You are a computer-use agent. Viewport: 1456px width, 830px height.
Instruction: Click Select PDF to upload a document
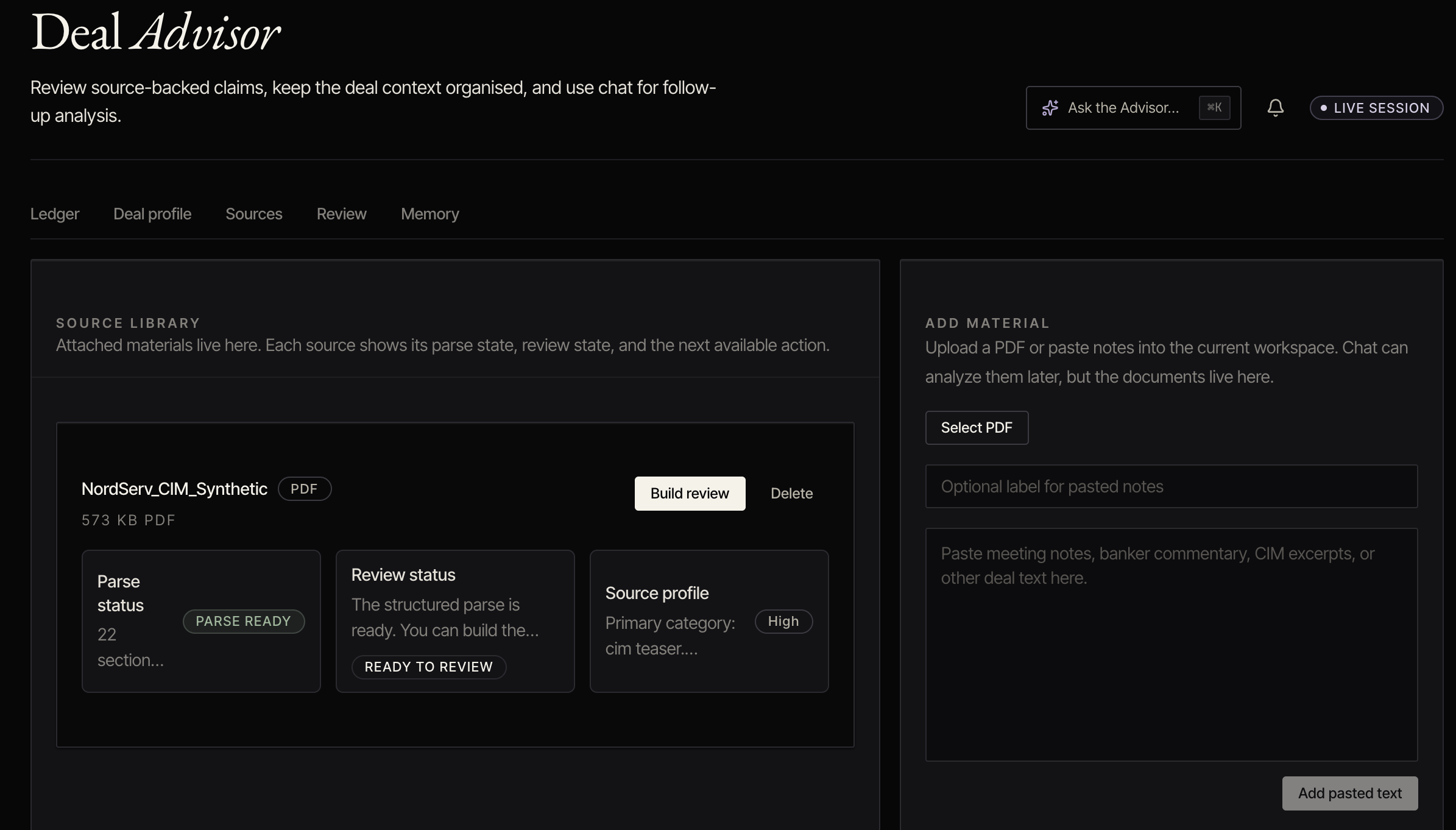coord(976,427)
